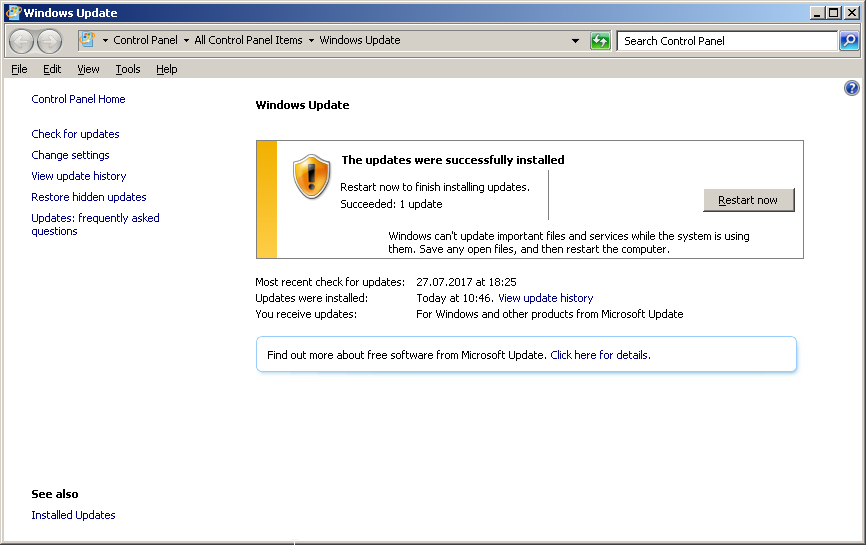The width and height of the screenshot is (866, 545).
Task: Expand dropdown arrow after All Control Panel Items
Action: tap(311, 40)
